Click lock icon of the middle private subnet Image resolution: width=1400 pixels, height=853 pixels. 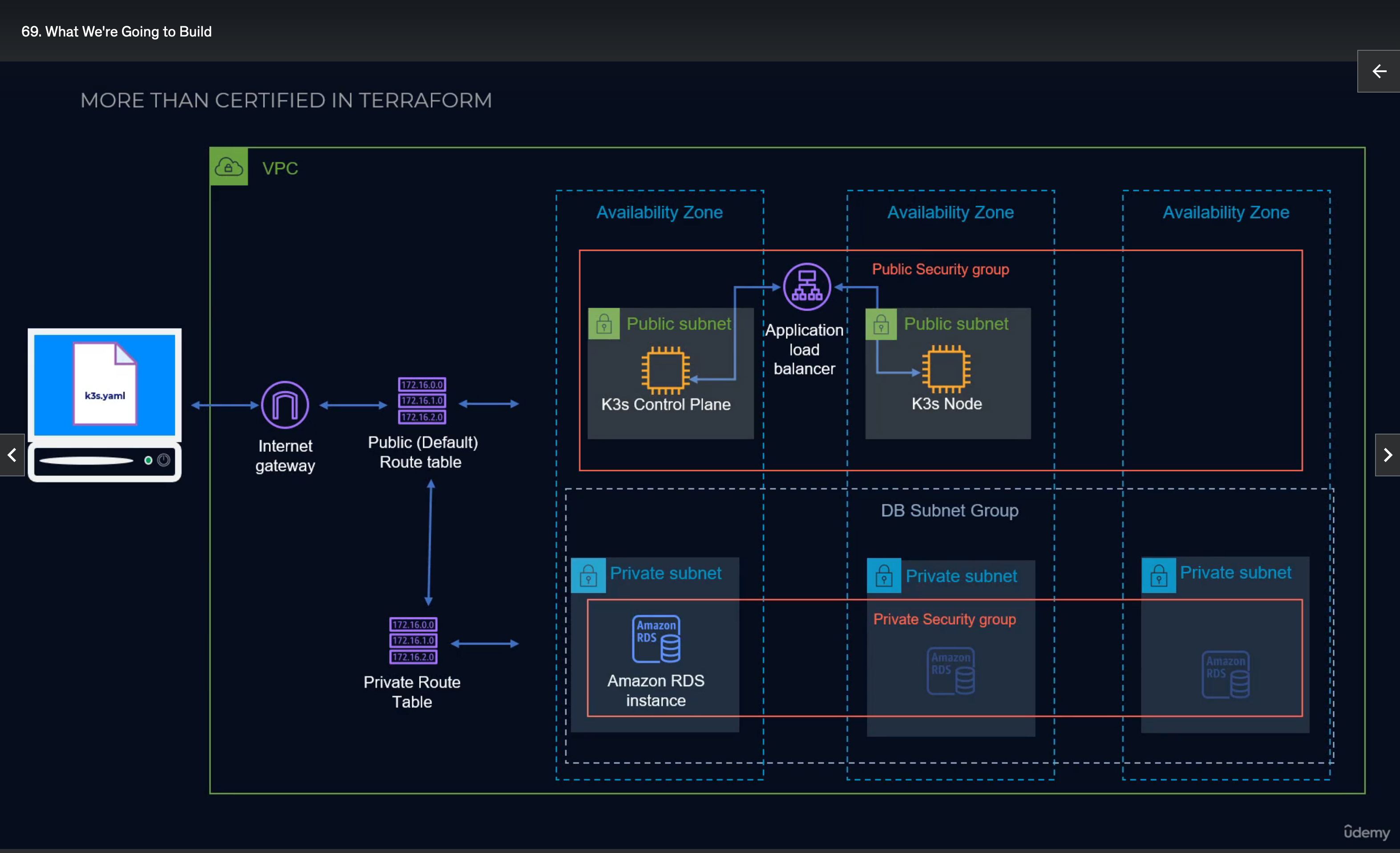point(883,576)
